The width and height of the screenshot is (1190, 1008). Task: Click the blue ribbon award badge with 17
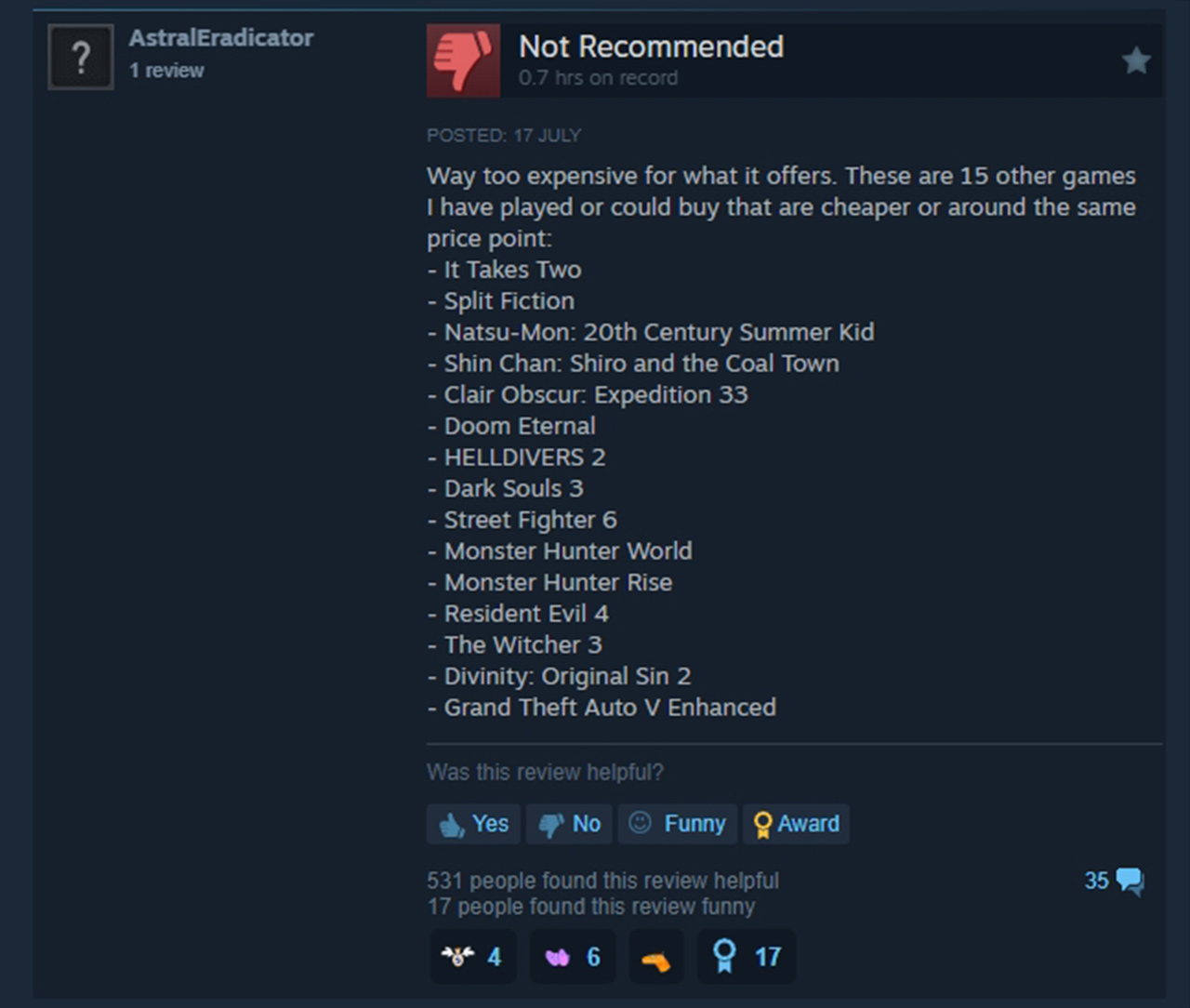point(747,956)
